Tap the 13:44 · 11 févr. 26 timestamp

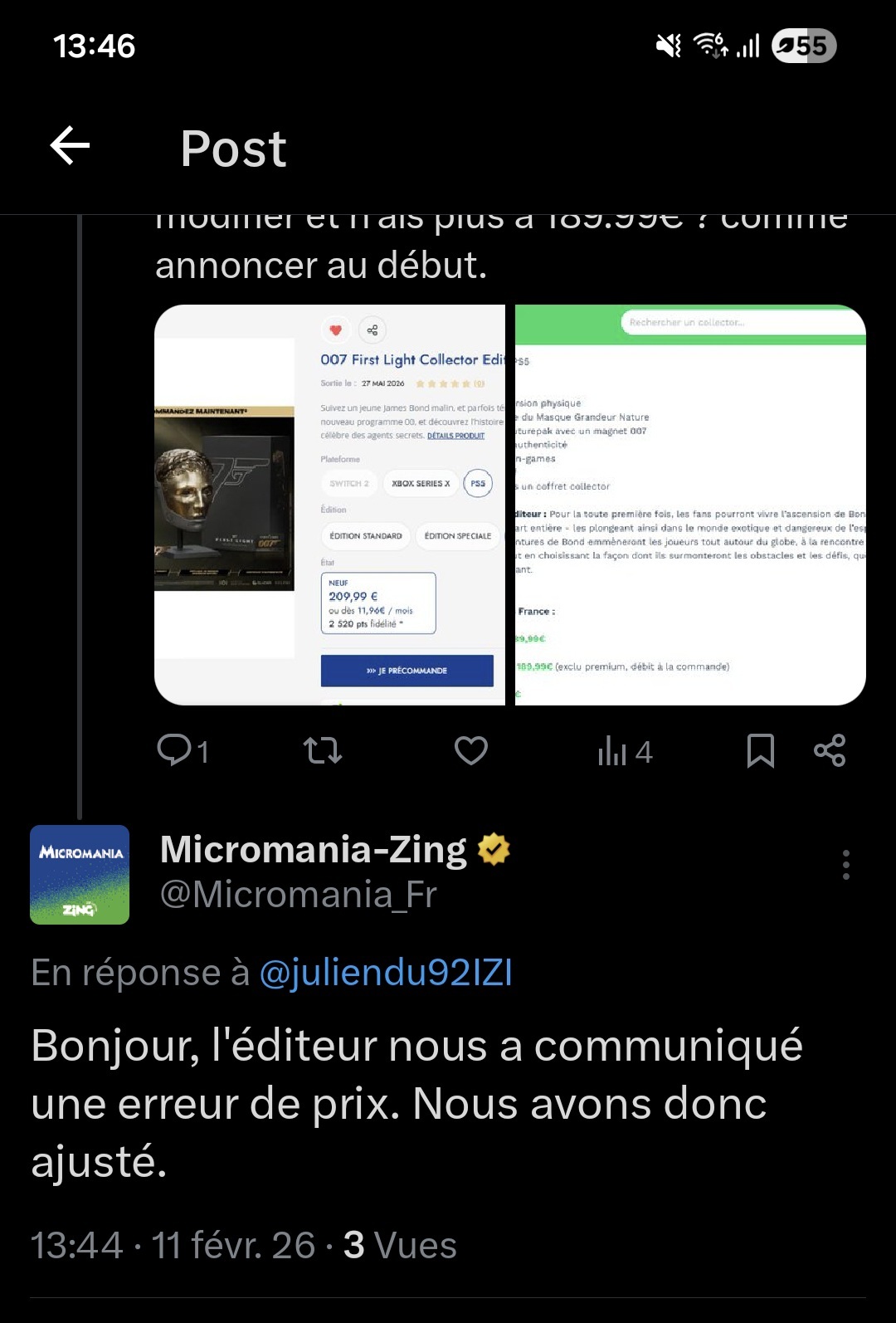coord(173,1245)
